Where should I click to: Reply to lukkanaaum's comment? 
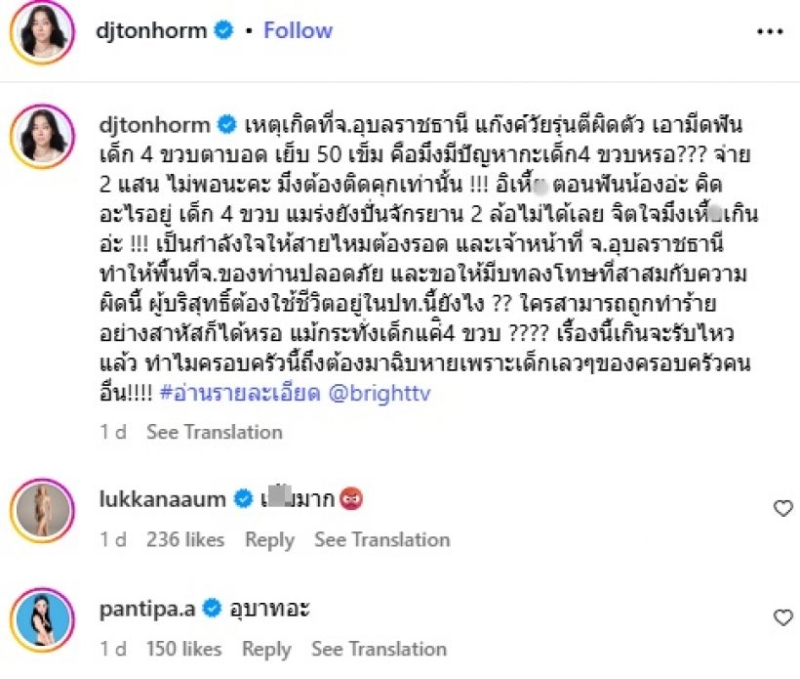(270, 540)
